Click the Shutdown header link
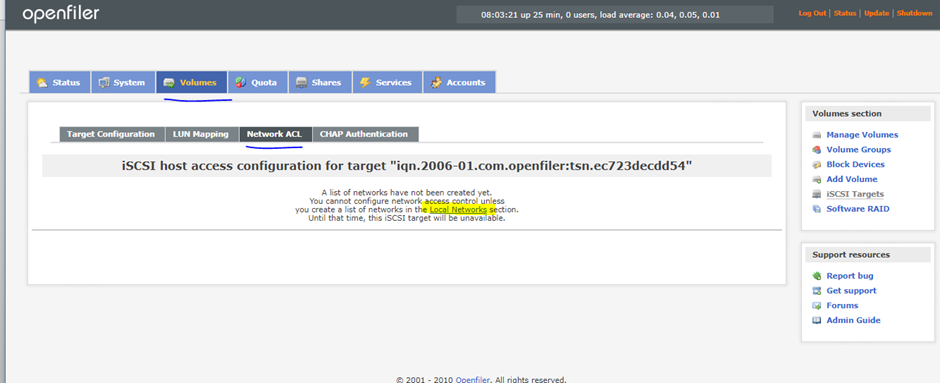The width and height of the screenshot is (940, 383). click(x=915, y=13)
